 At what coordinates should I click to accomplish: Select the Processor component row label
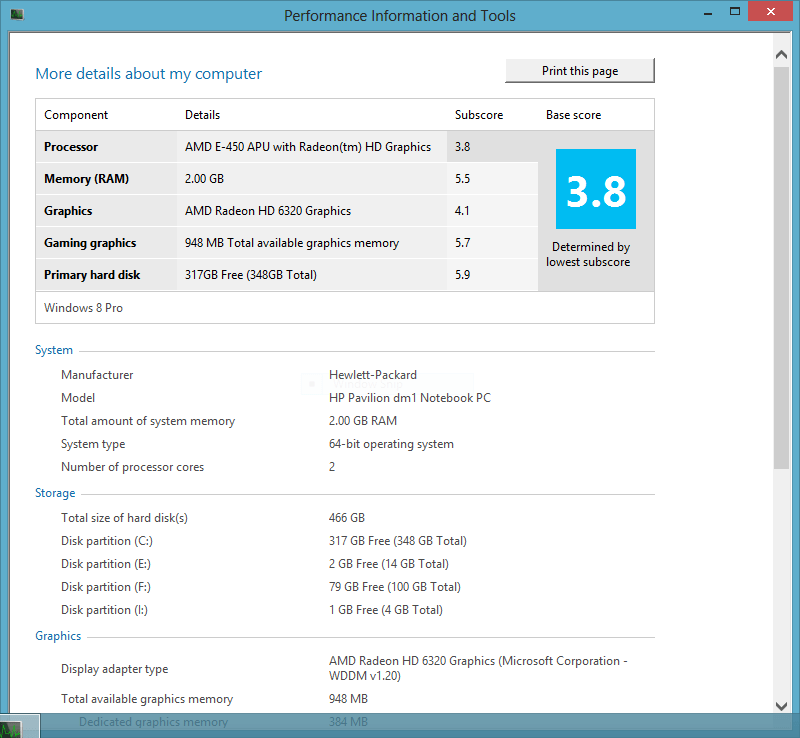coord(71,147)
